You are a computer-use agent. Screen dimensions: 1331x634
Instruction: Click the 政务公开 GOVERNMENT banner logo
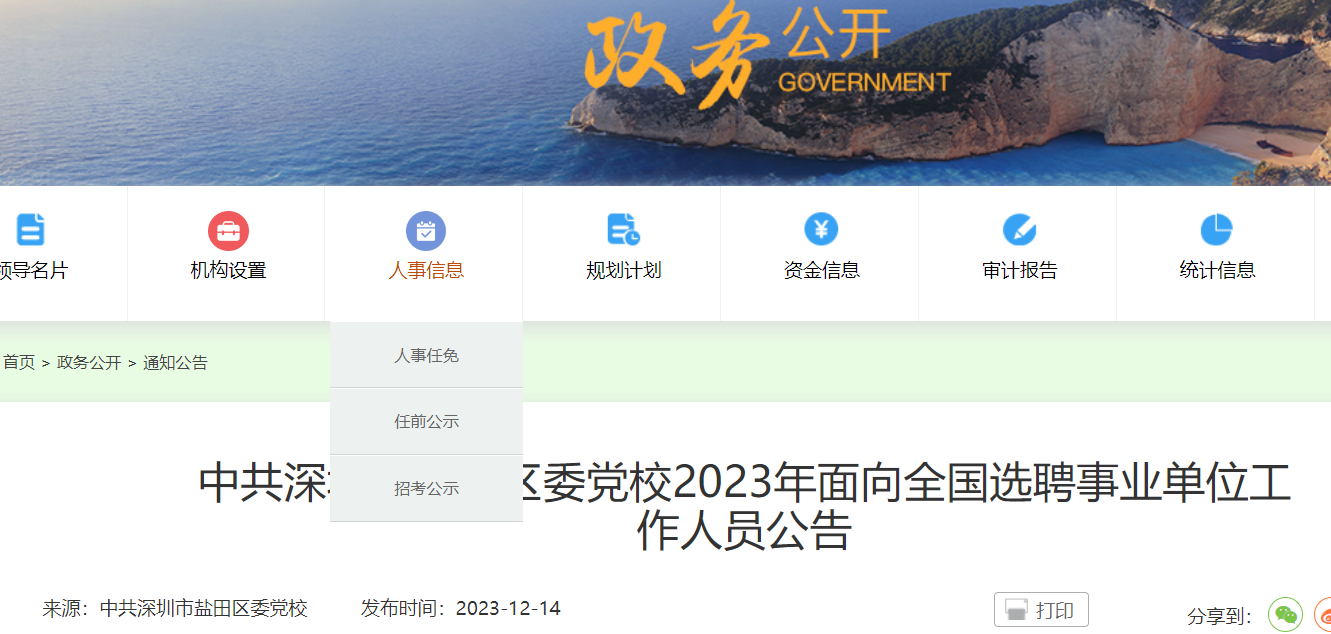(x=768, y=57)
